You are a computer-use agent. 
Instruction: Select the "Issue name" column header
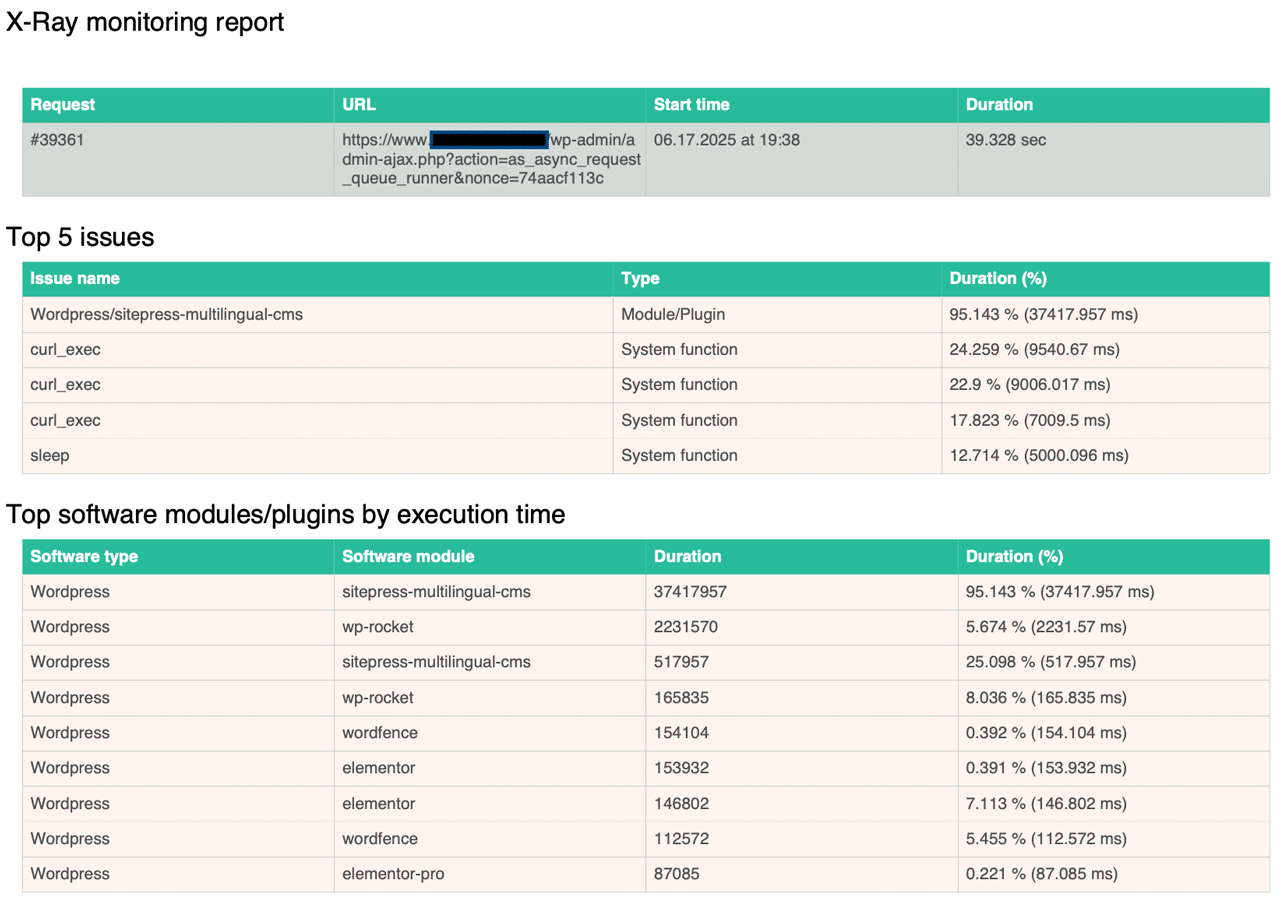click(x=318, y=279)
